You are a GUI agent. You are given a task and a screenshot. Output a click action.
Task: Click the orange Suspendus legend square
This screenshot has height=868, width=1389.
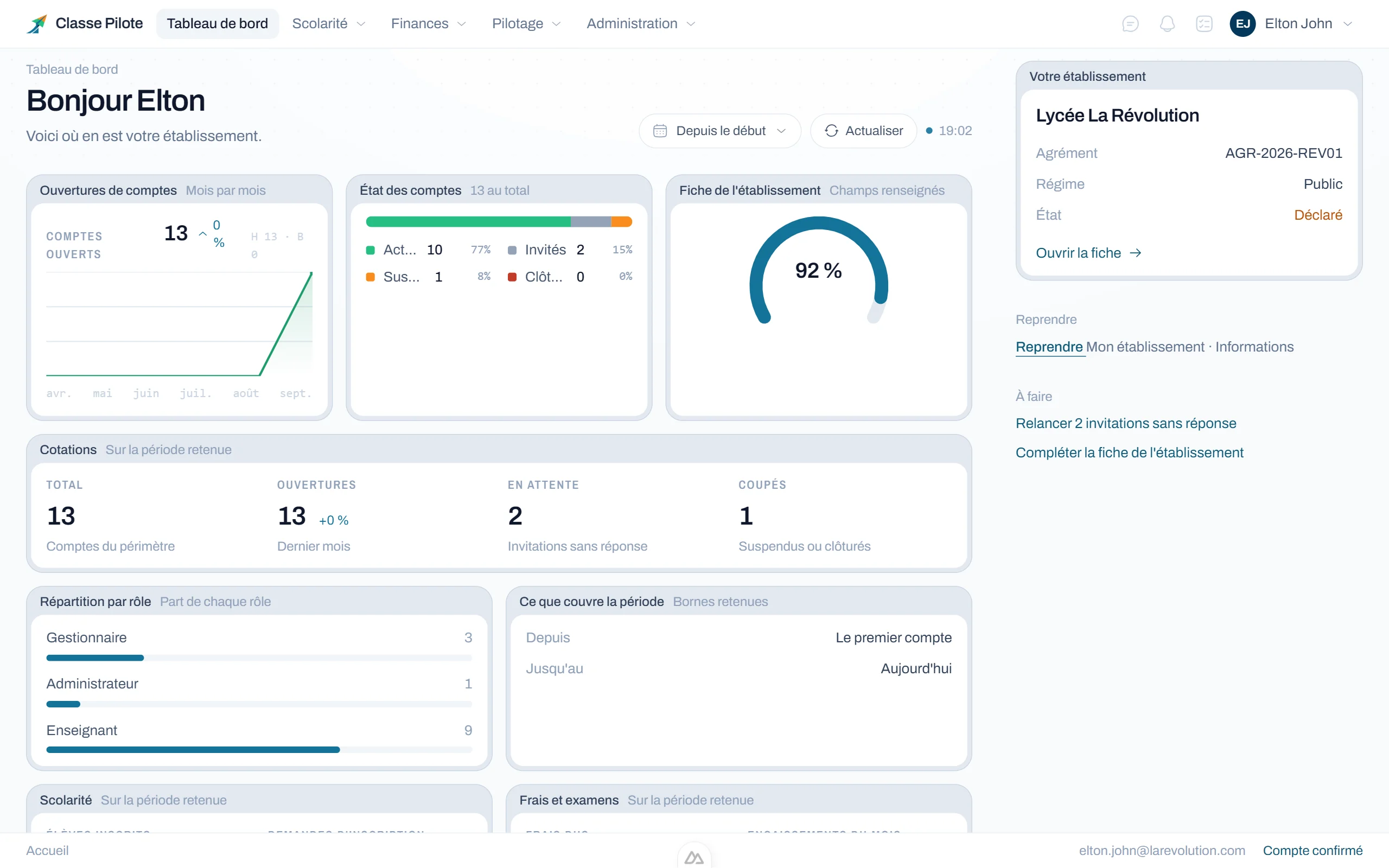coord(370,277)
